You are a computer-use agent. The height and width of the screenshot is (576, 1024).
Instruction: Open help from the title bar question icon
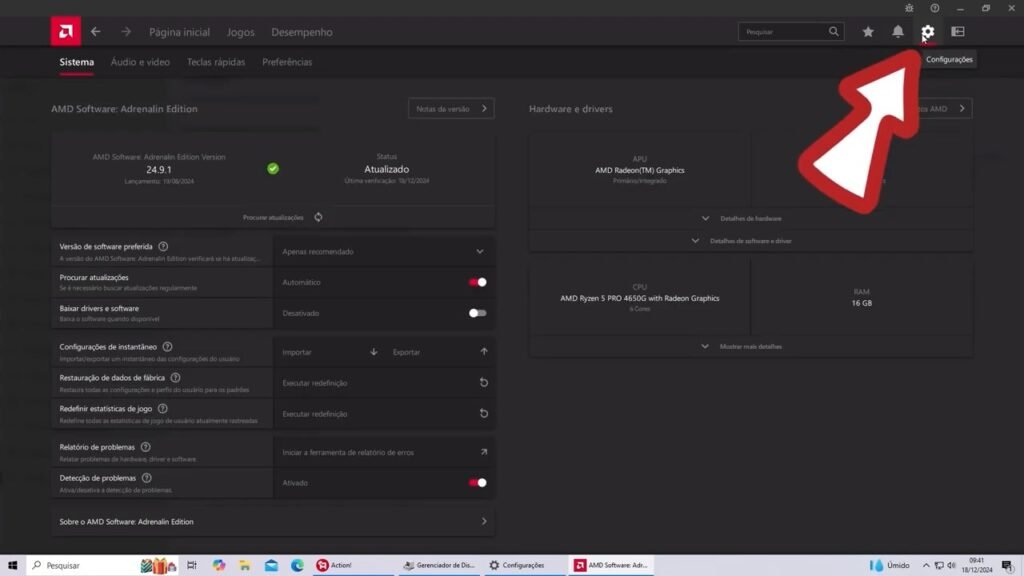click(935, 8)
